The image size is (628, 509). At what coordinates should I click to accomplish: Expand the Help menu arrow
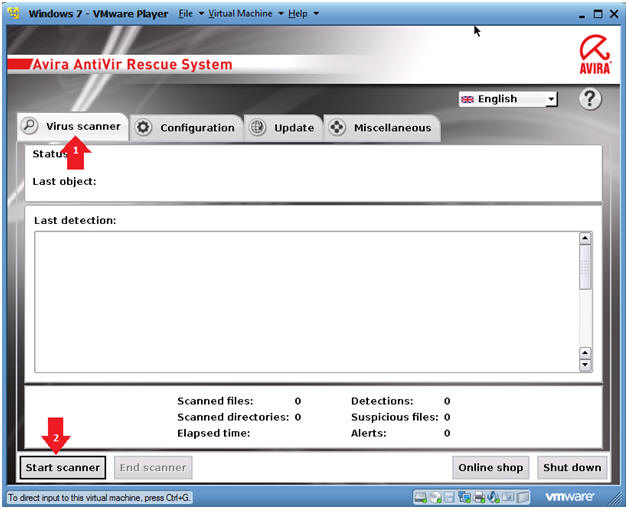[x=316, y=14]
